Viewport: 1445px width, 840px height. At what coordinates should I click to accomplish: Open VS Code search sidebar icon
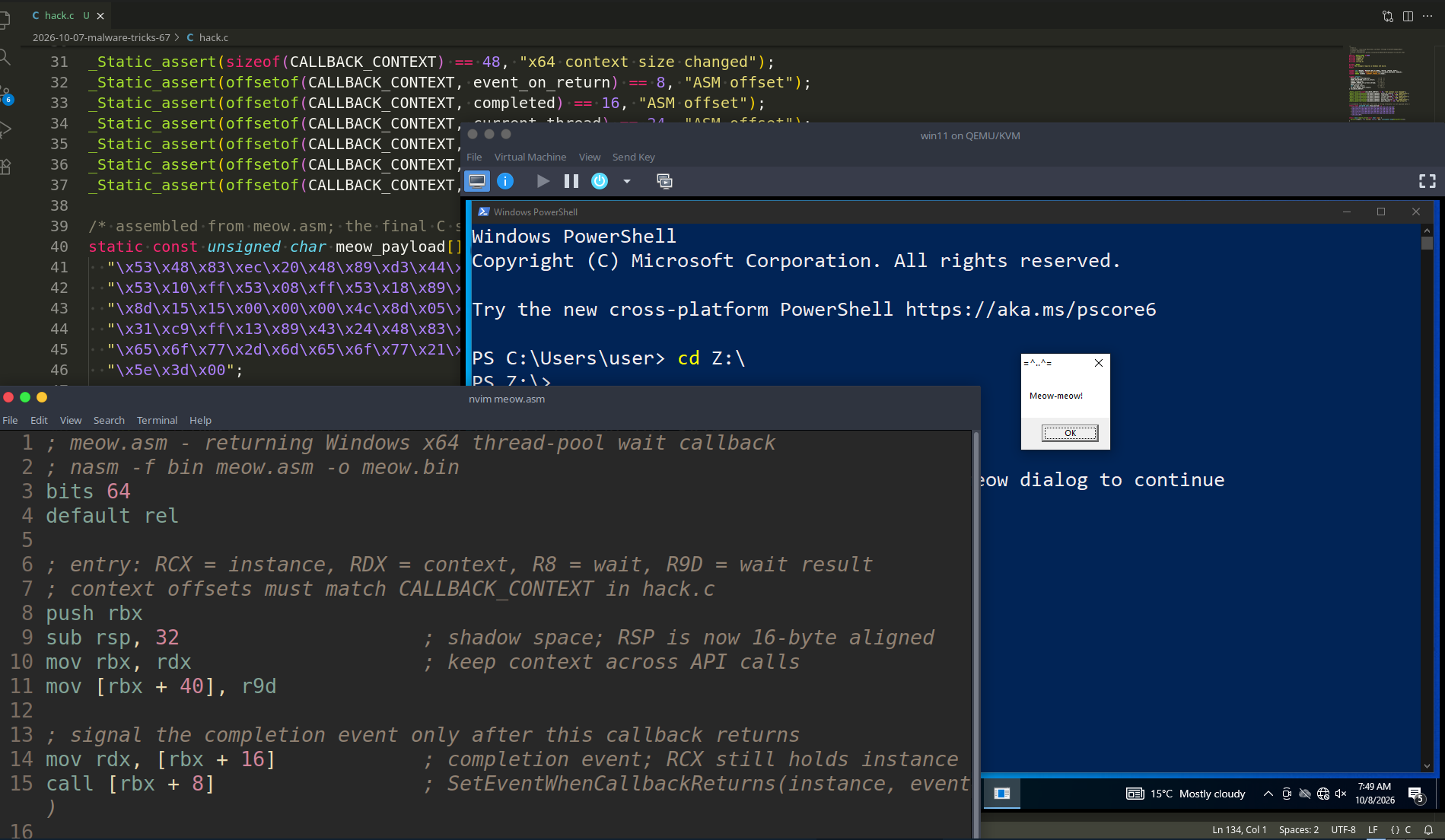[5, 58]
